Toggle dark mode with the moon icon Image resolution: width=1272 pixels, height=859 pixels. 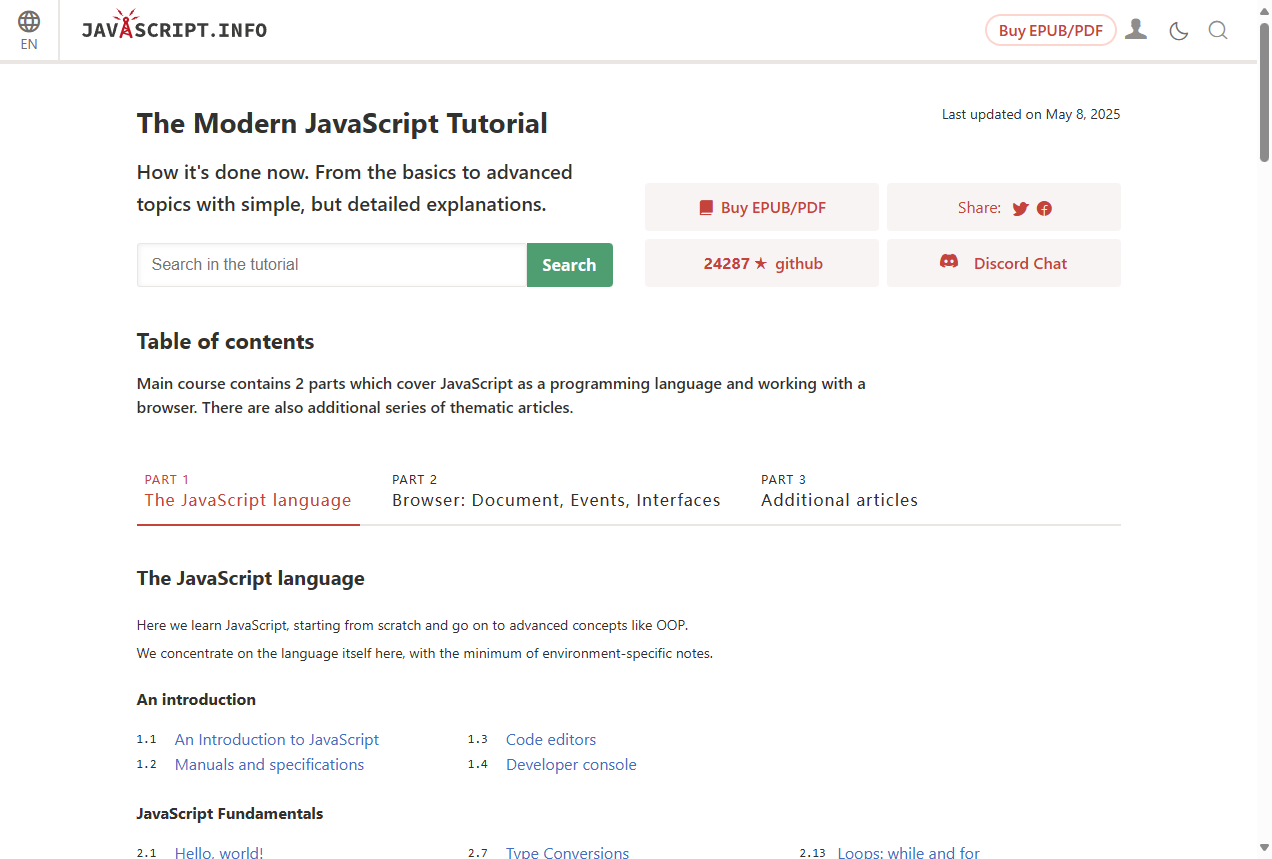click(x=1178, y=30)
